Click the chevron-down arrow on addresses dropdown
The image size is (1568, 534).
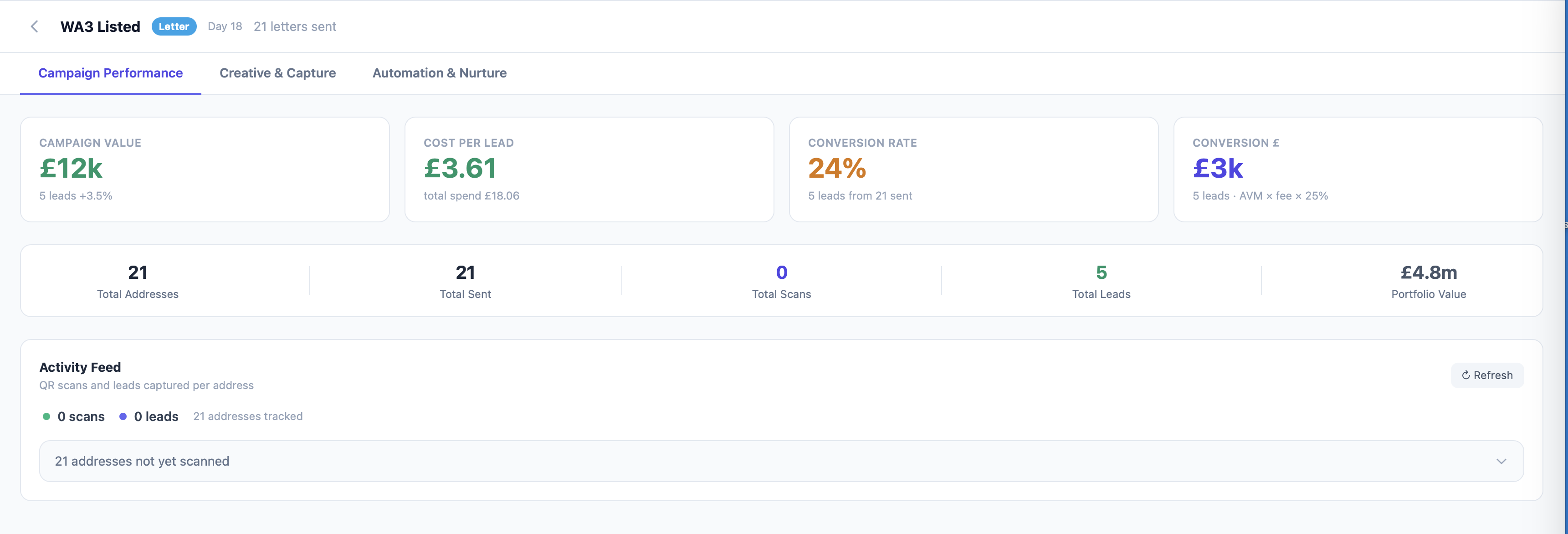pos(1501,462)
